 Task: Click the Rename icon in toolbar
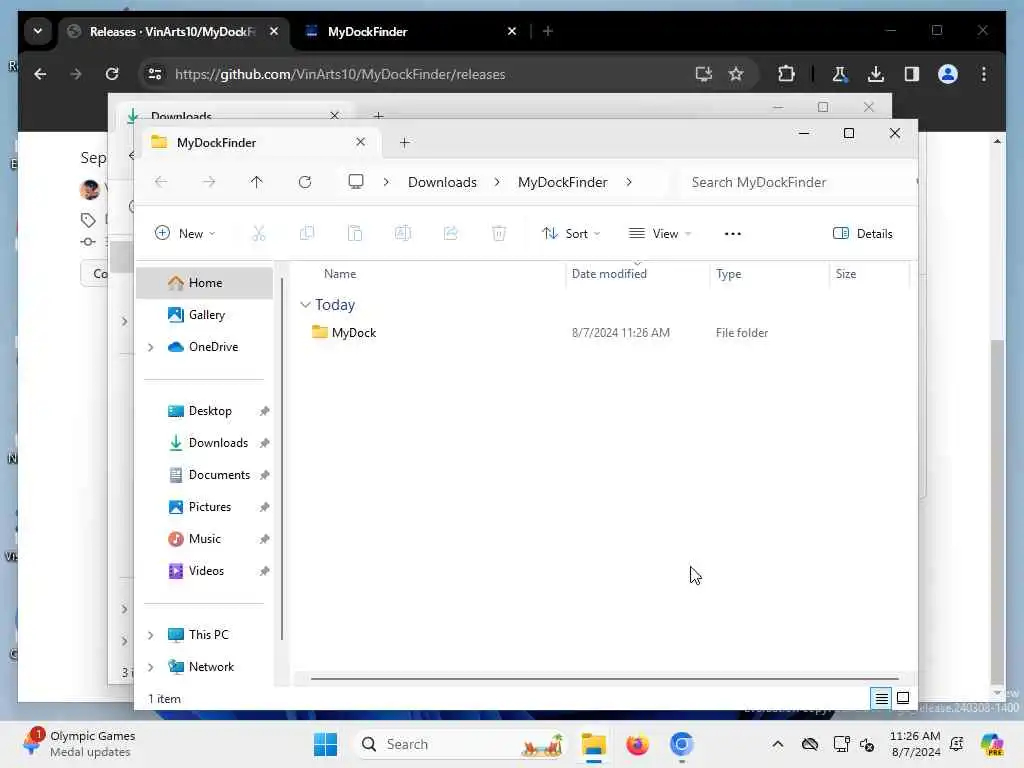pos(403,233)
